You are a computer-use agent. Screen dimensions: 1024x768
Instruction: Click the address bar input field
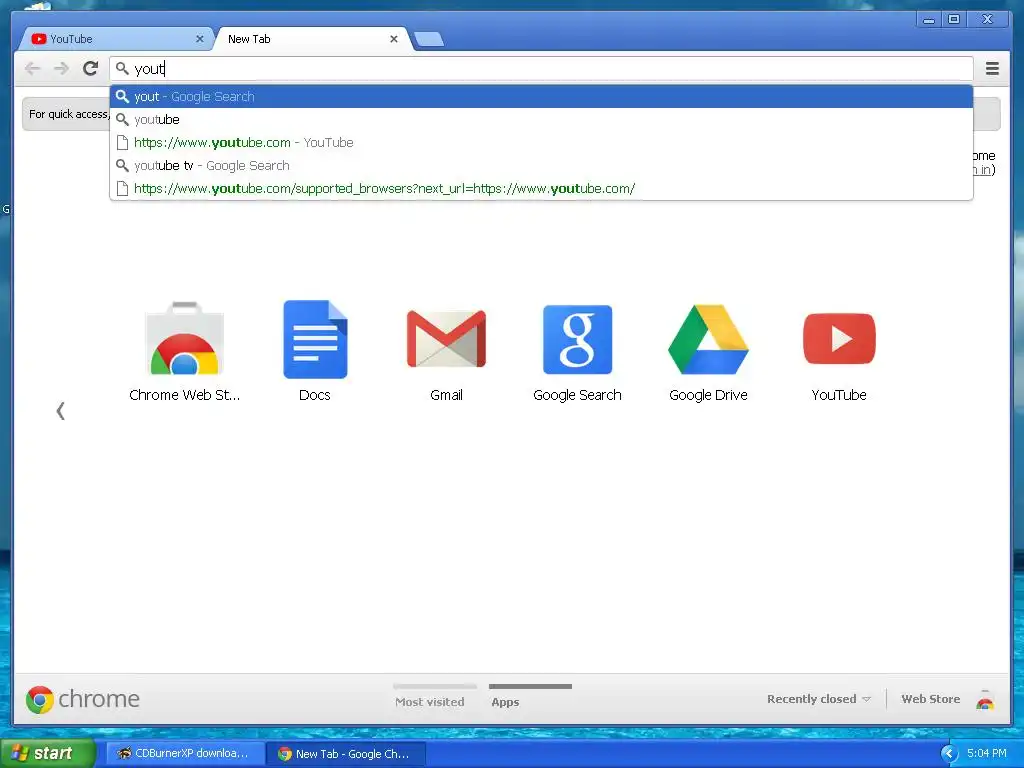541,69
